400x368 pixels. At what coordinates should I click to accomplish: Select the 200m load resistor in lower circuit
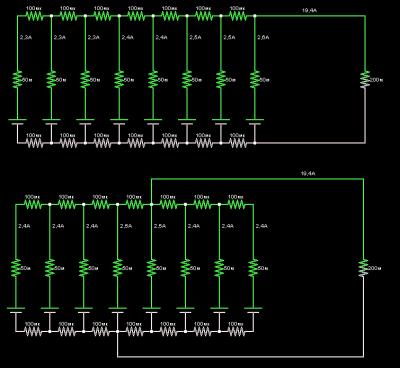[363, 268]
